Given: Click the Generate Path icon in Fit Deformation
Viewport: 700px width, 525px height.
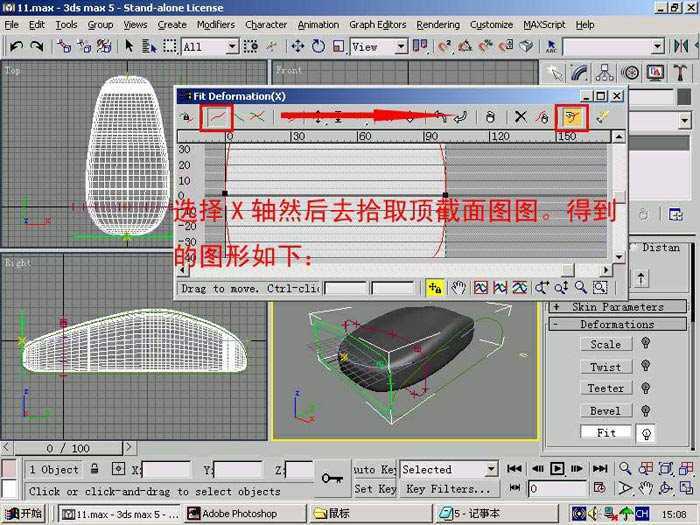Looking at the screenshot, I should tap(602, 117).
